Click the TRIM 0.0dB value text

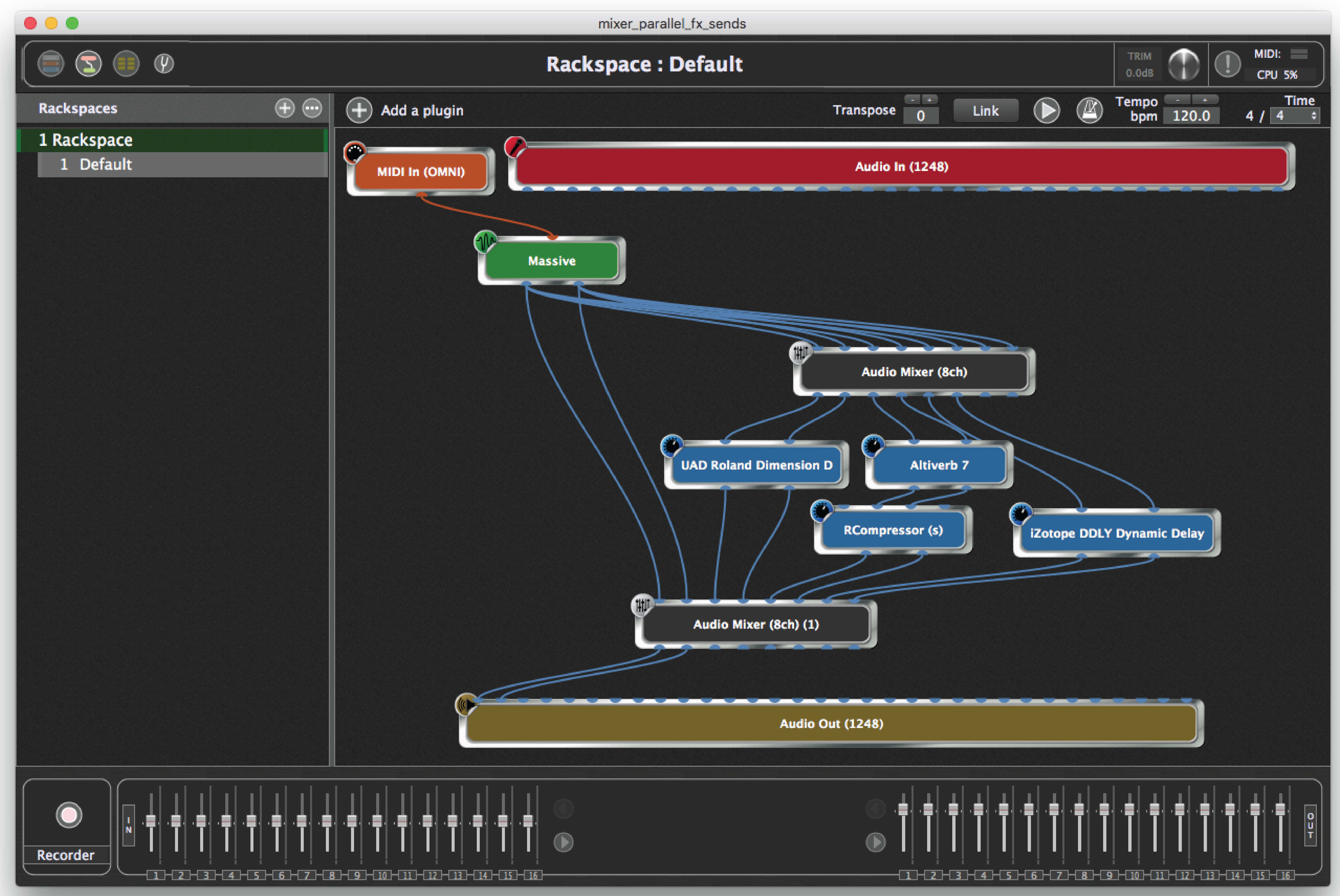pos(1139,73)
